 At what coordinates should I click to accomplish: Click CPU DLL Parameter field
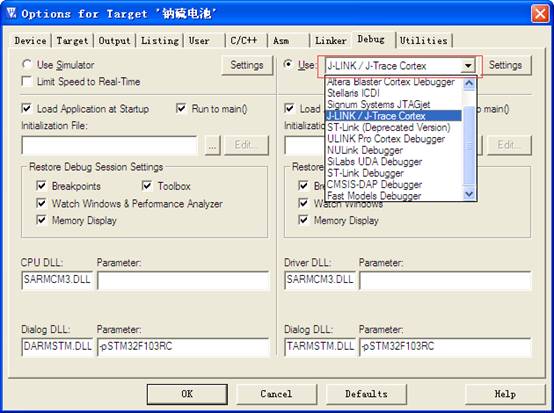pos(183,280)
